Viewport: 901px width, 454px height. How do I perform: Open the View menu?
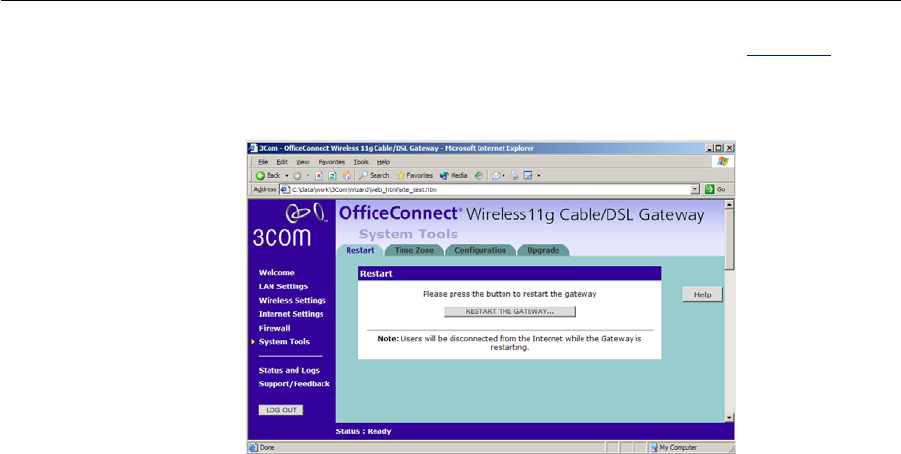point(303,162)
